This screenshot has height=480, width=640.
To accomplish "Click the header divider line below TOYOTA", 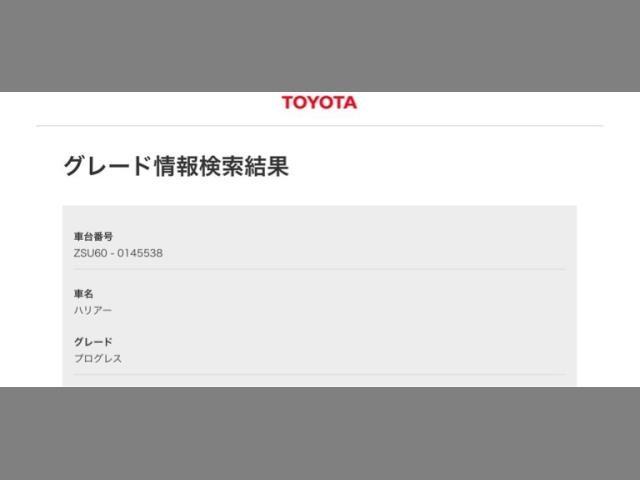I will (320, 126).
